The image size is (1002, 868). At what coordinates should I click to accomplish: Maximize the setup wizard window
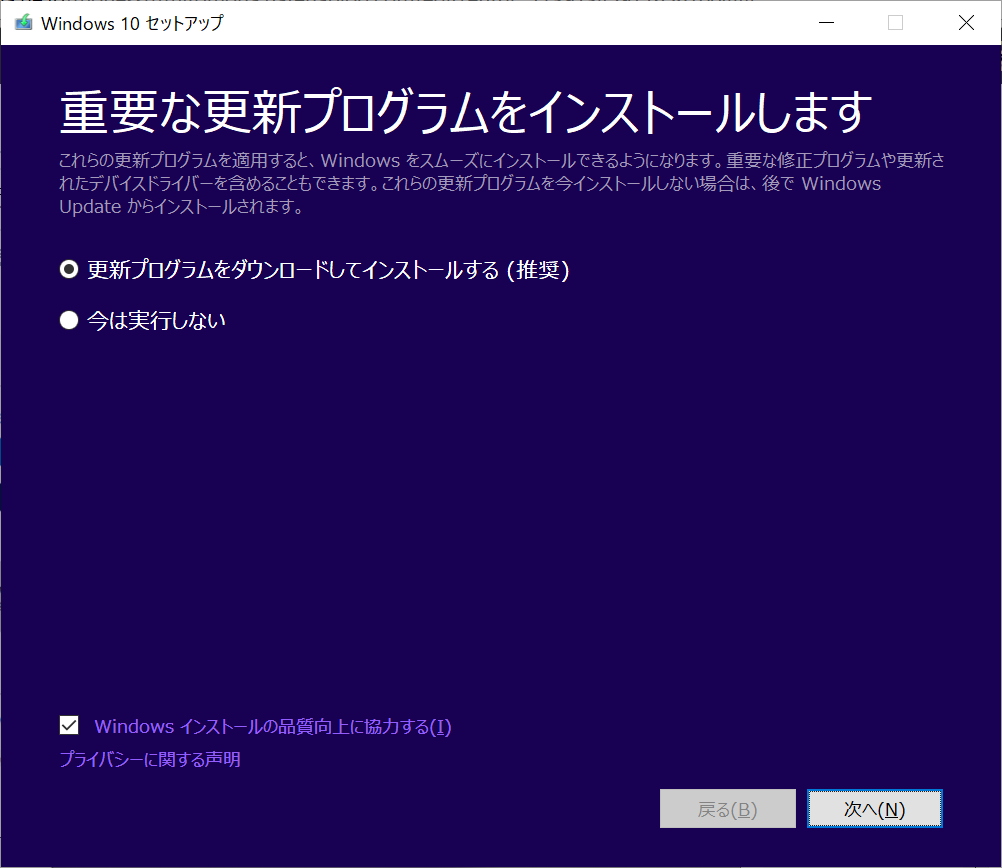895,21
